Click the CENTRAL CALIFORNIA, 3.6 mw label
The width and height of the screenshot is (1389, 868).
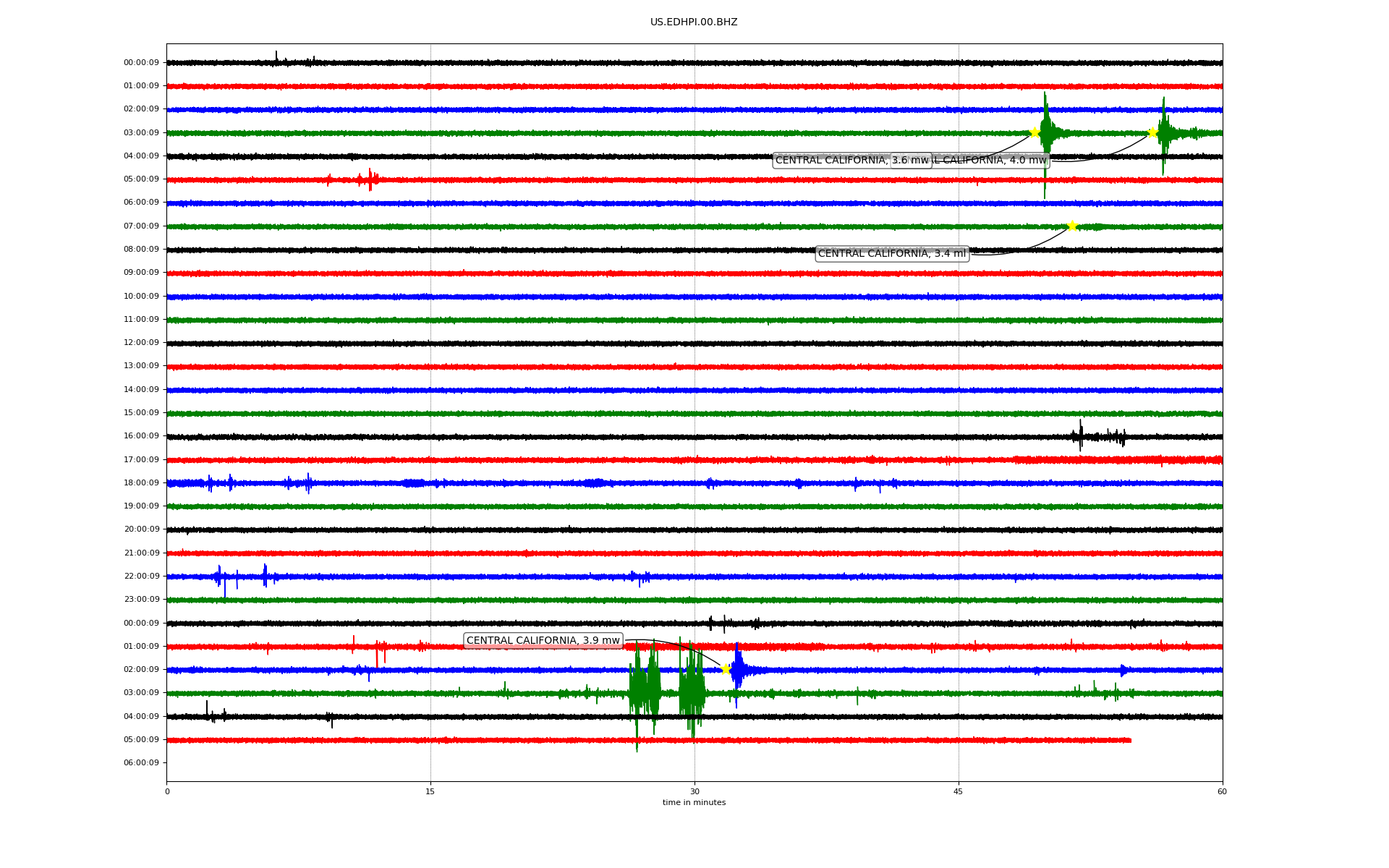point(851,161)
